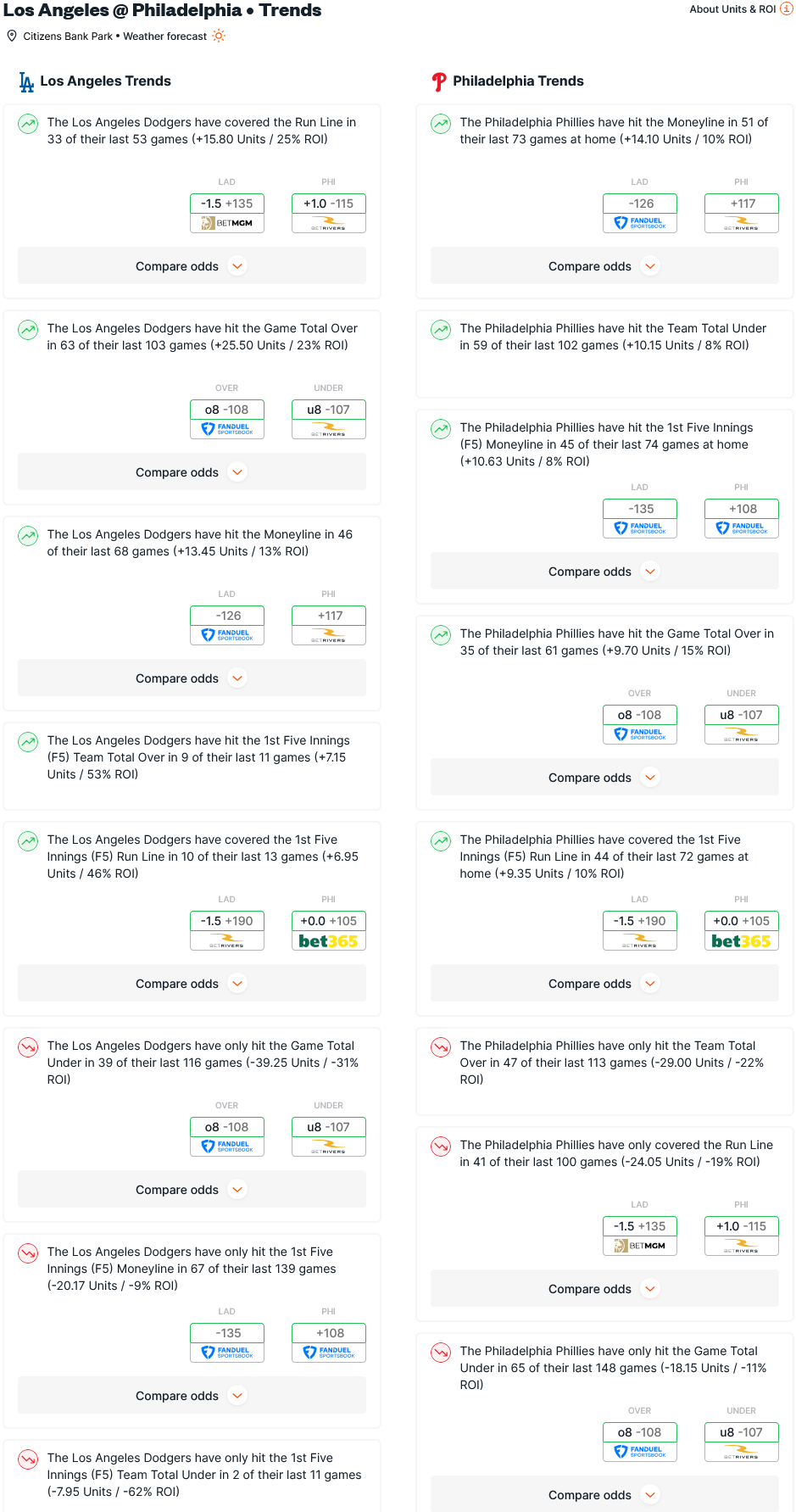The height and width of the screenshot is (1512, 796).
Task: Pick PHI +0.0 +105 bet365 in Dodgers F5 Run Line
Action: point(329,929)
